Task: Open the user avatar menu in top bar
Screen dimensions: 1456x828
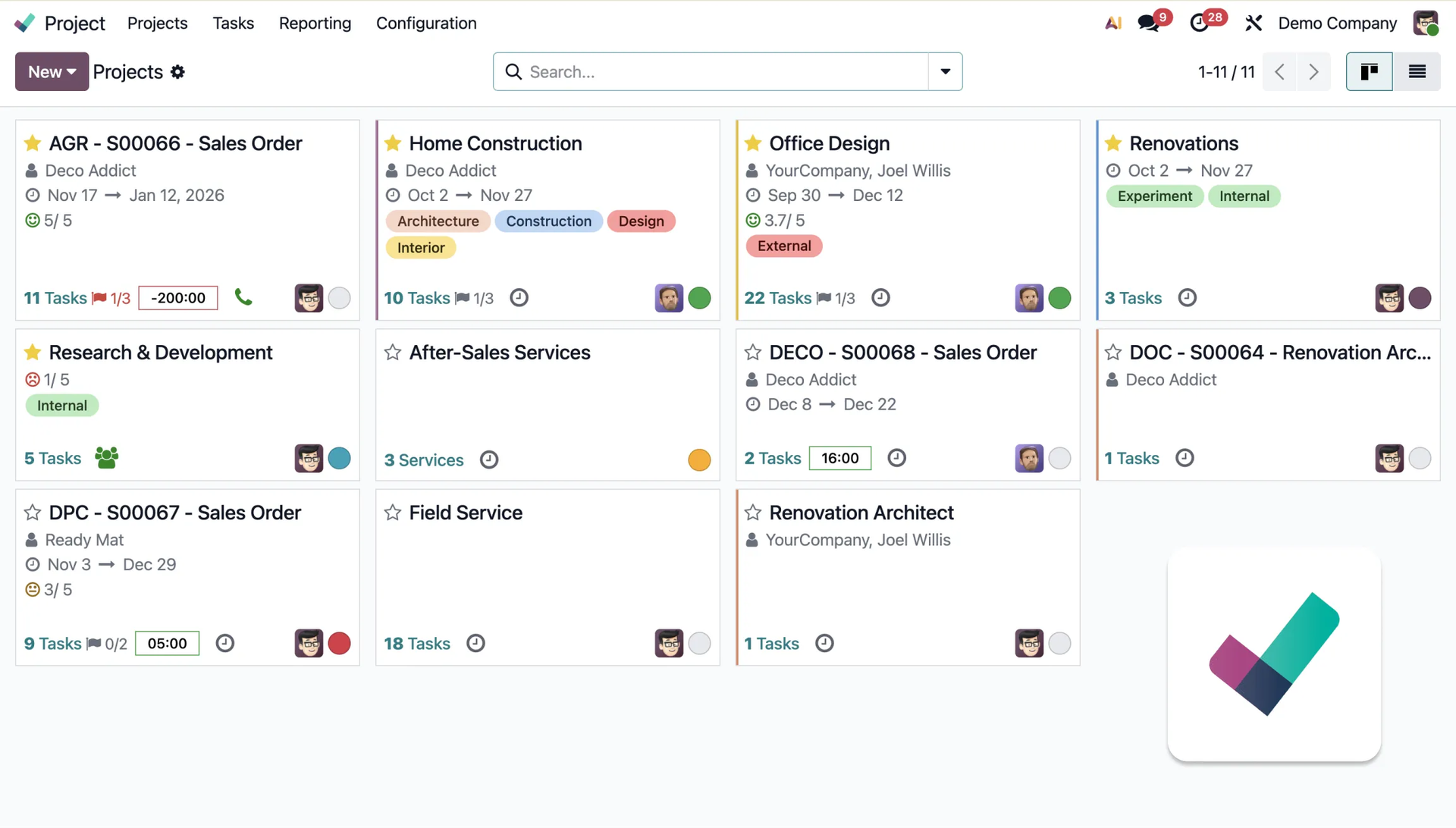Action: (x=1426, y=23)
